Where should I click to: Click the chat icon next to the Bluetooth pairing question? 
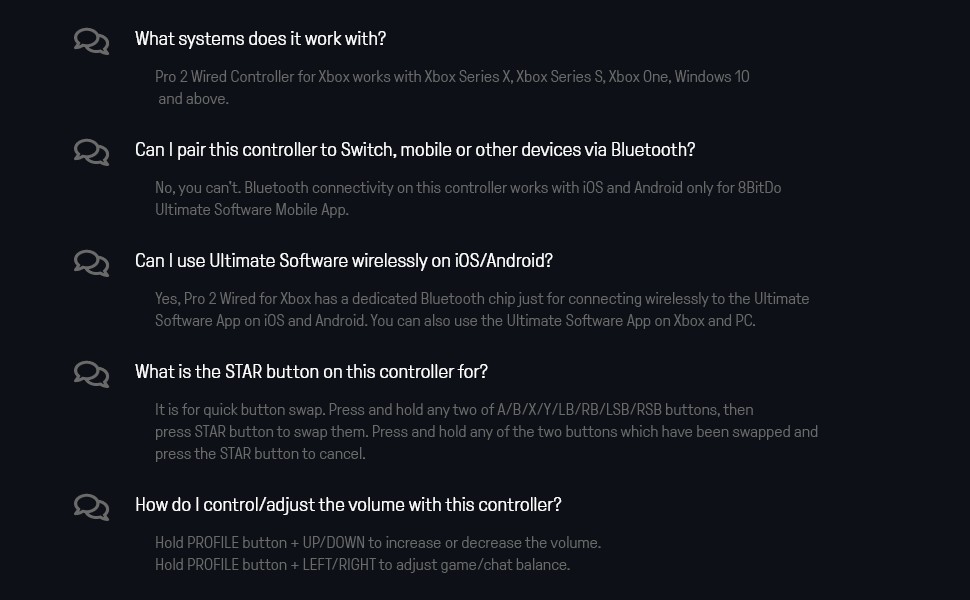(91, 152)
